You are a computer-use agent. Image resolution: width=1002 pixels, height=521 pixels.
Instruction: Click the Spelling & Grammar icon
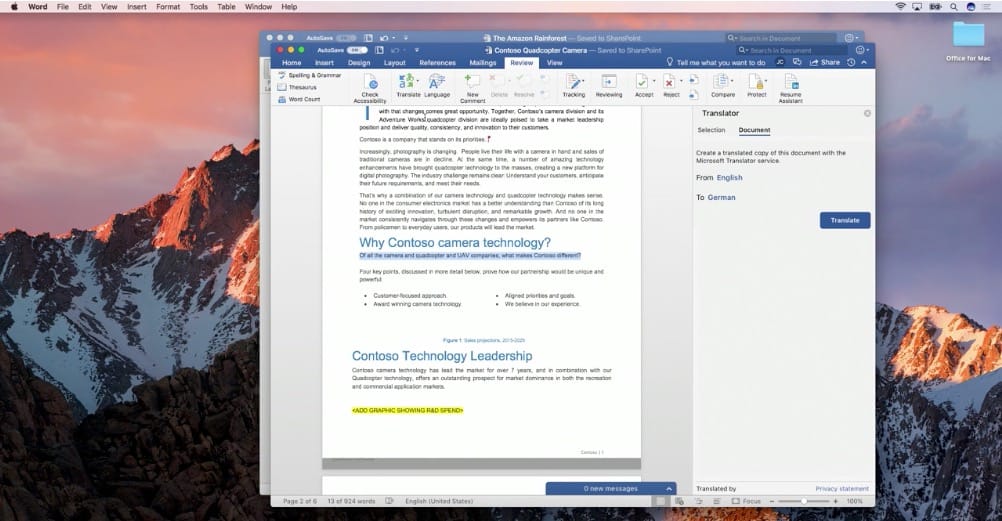(282, 75)
